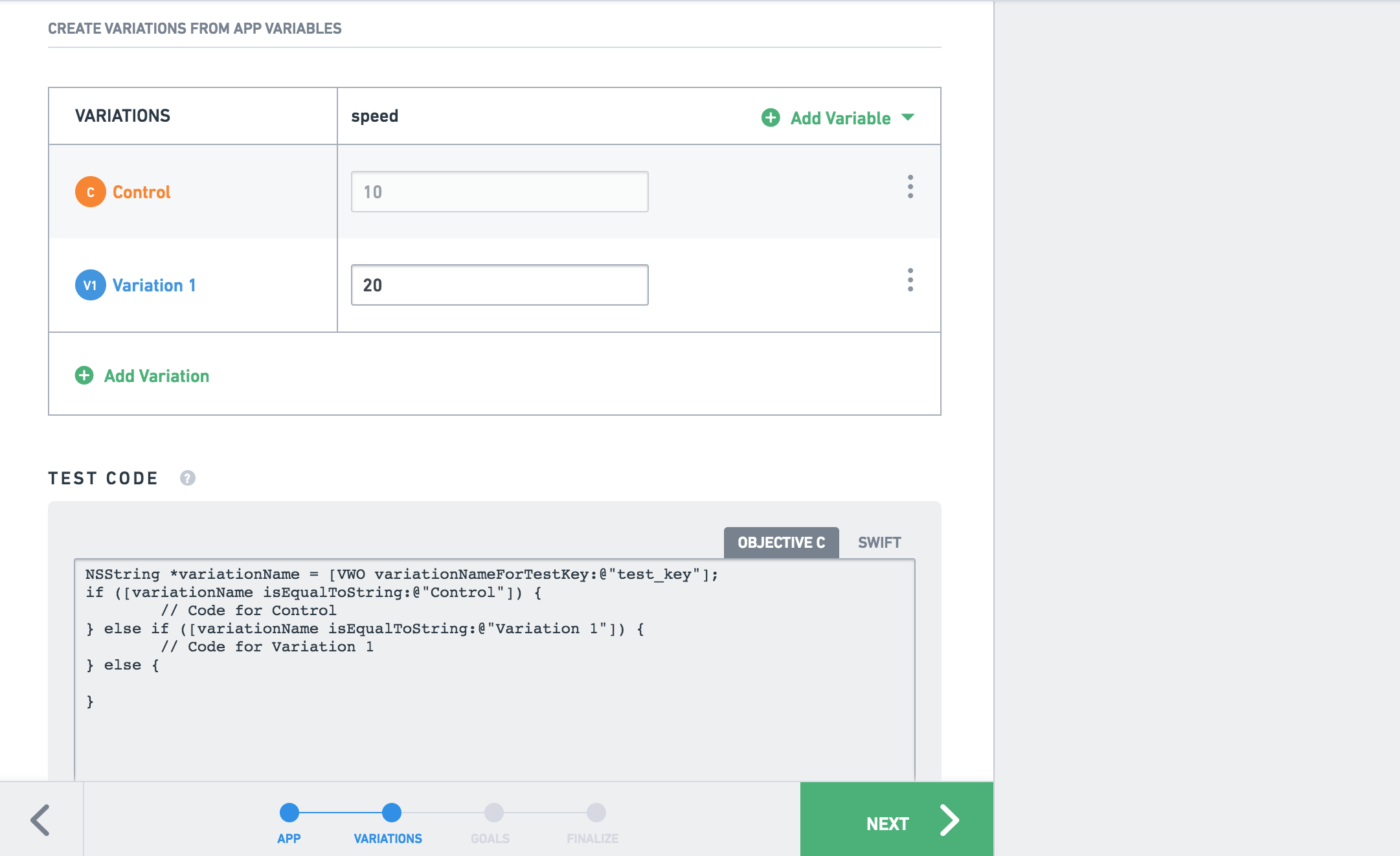Image resolution: width=1400 pixels, height=856 pixels.
Task: Switch to the Objective C code tab
Action: tap(781, 543)
